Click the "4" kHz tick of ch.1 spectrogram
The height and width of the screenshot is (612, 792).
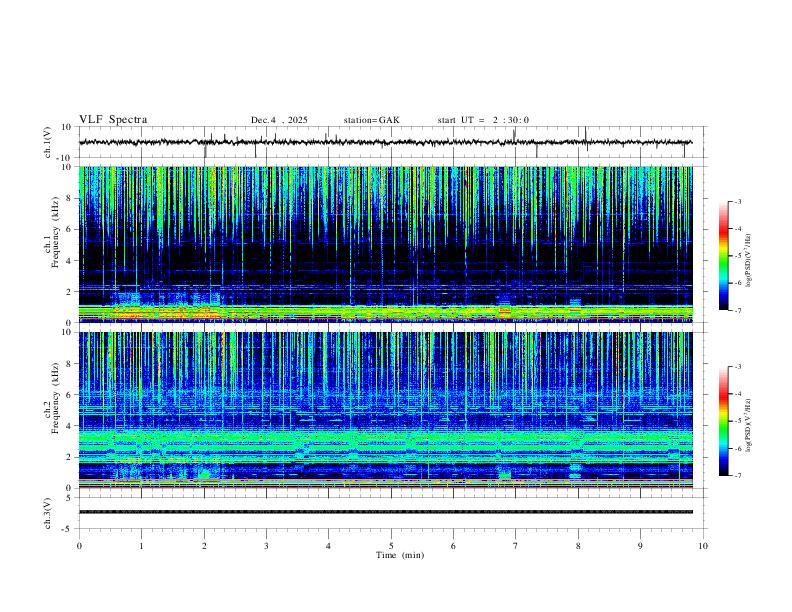point(69,261)
